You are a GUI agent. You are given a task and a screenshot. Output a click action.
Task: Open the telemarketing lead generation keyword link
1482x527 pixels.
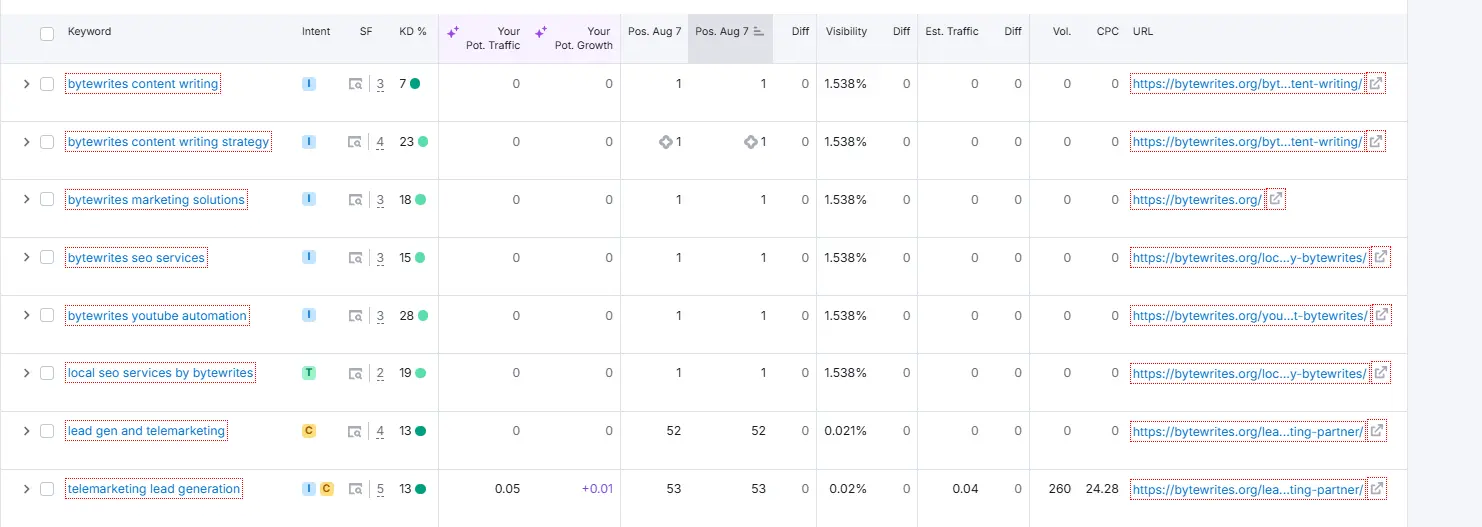click(154, 489)
